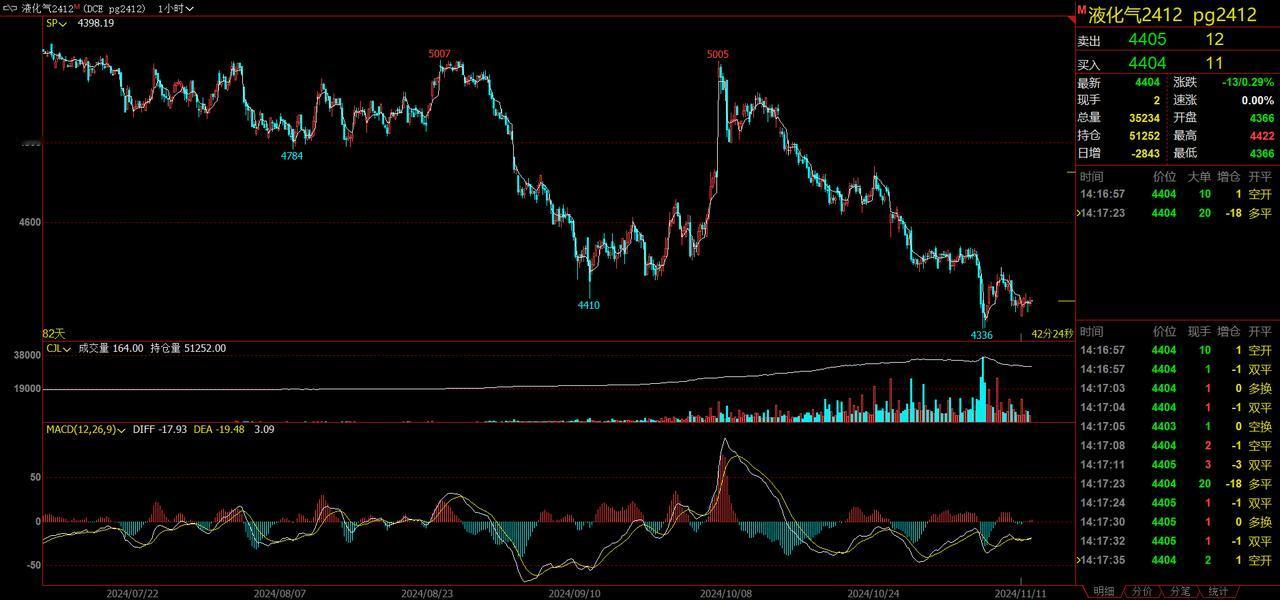
Task: Select the 14:17:23 row marked 多平 in large-order table
Action: (1177, 213)
